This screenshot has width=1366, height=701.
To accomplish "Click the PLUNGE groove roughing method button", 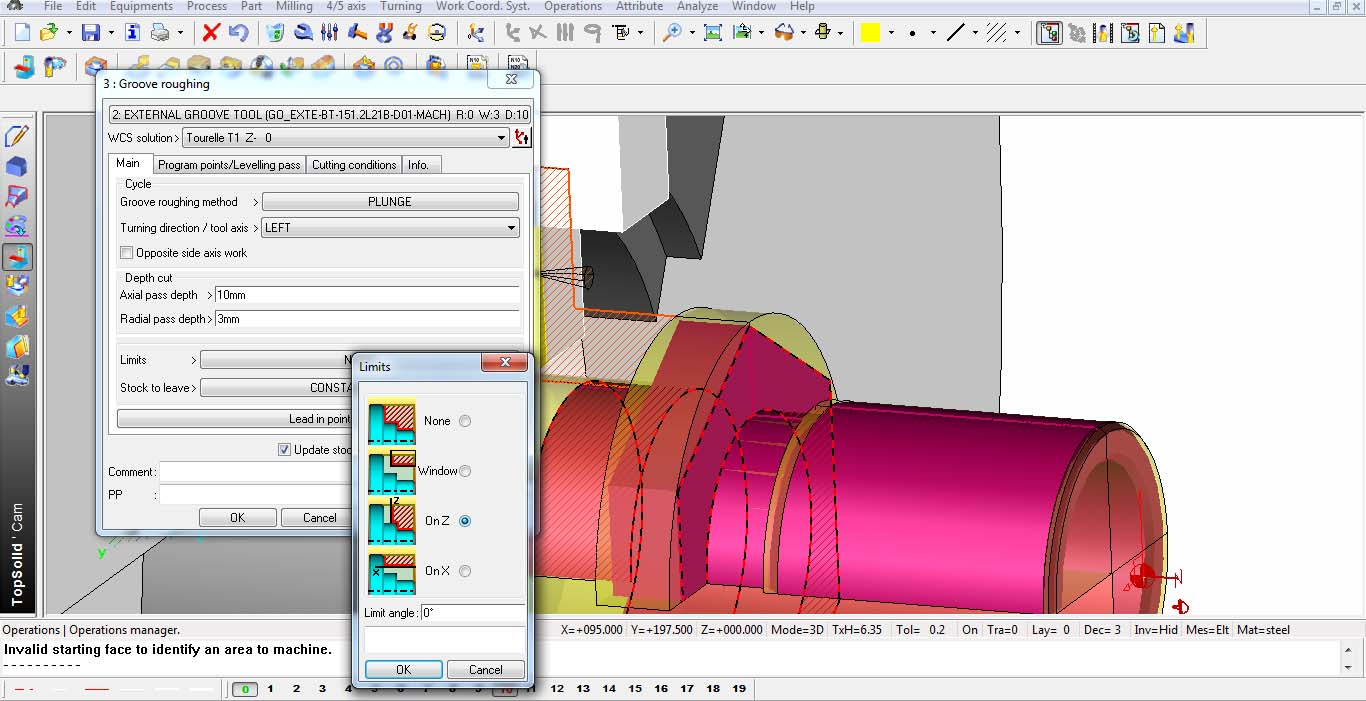I will coord(390,202).
